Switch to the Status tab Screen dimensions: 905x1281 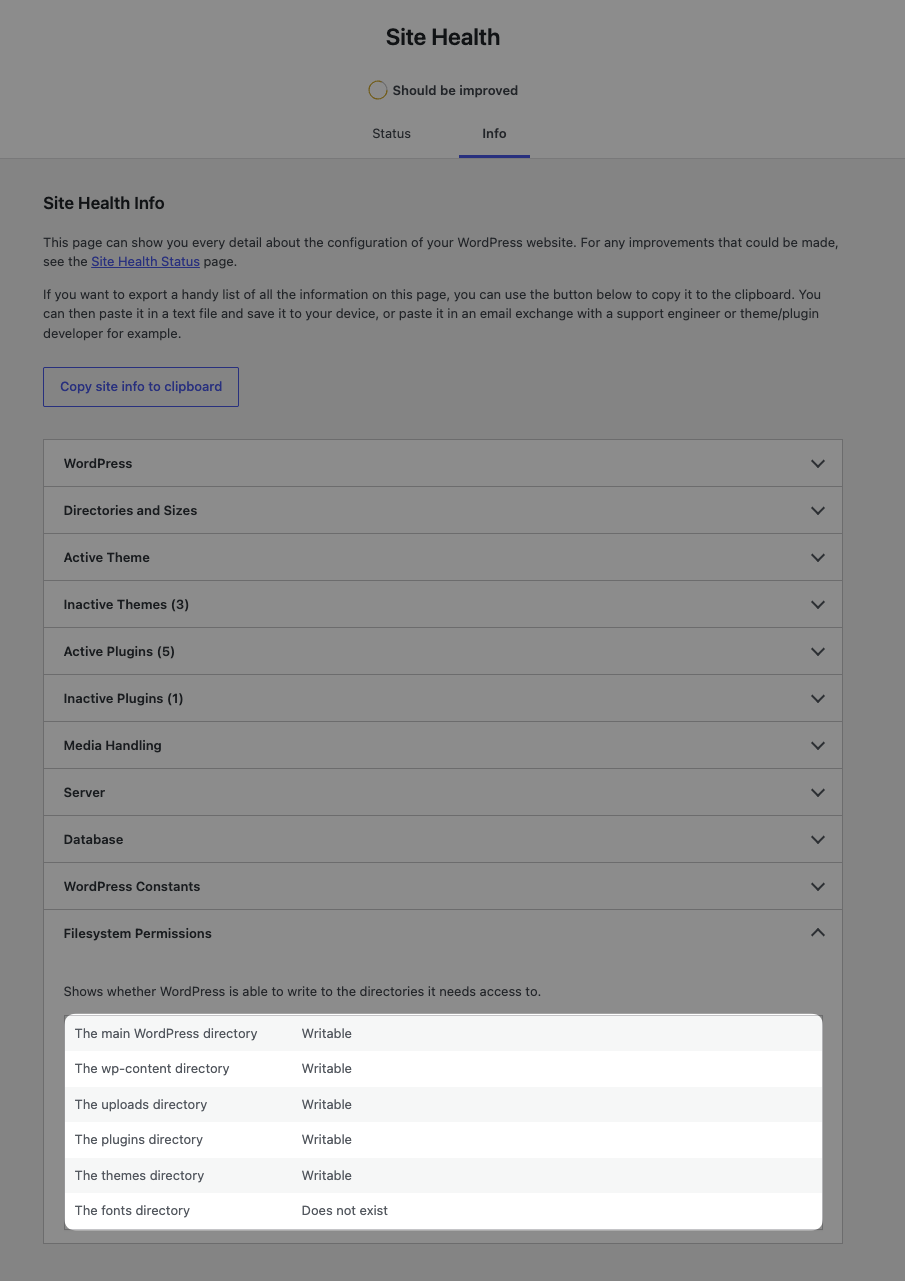tap(391, 133)
